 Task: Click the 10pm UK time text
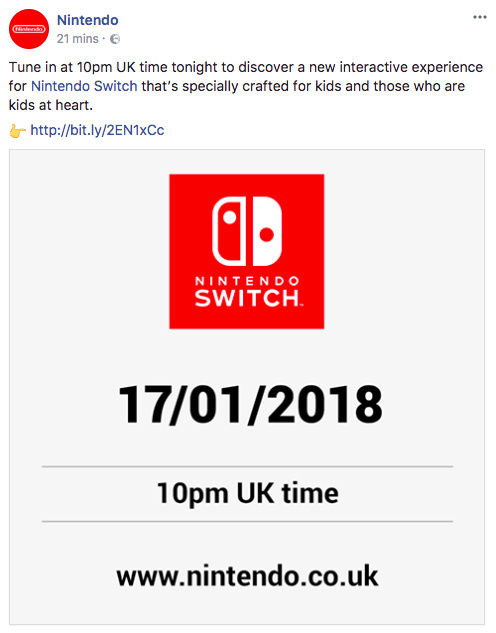pyautogui.click(x=247, y=493)
